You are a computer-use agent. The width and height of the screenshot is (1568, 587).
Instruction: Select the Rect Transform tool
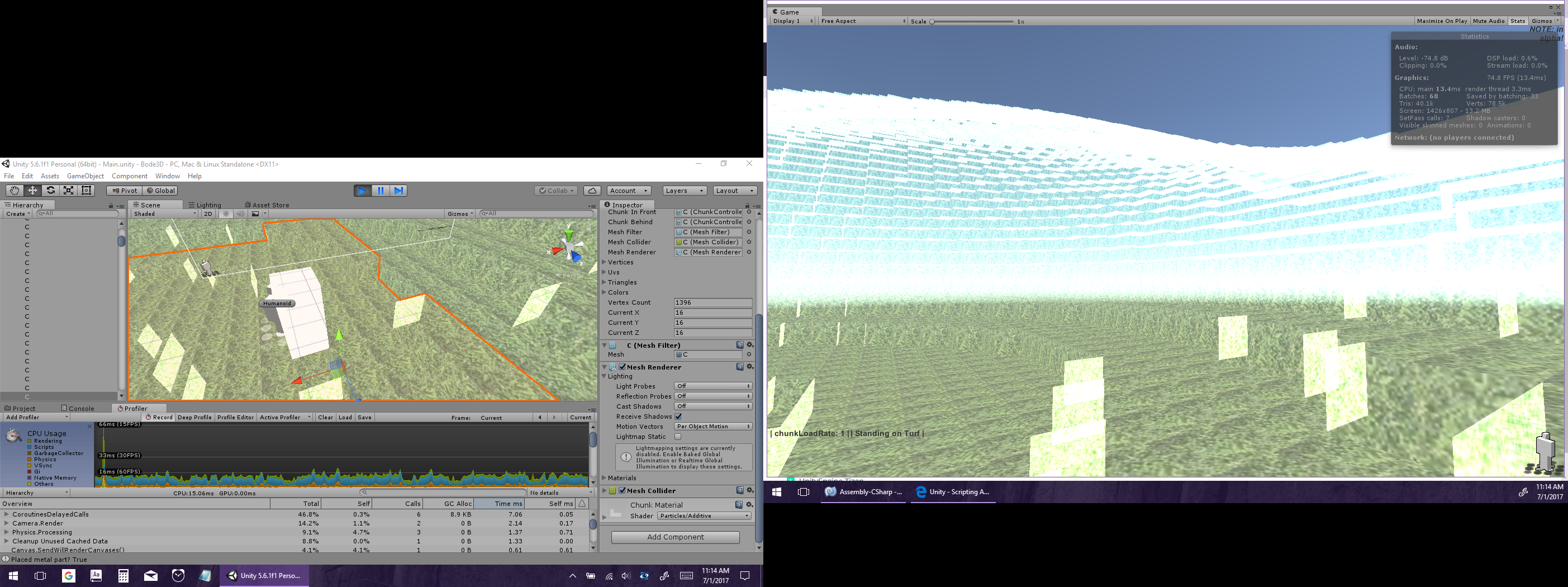pyautogui.click(x=87, y=191)
